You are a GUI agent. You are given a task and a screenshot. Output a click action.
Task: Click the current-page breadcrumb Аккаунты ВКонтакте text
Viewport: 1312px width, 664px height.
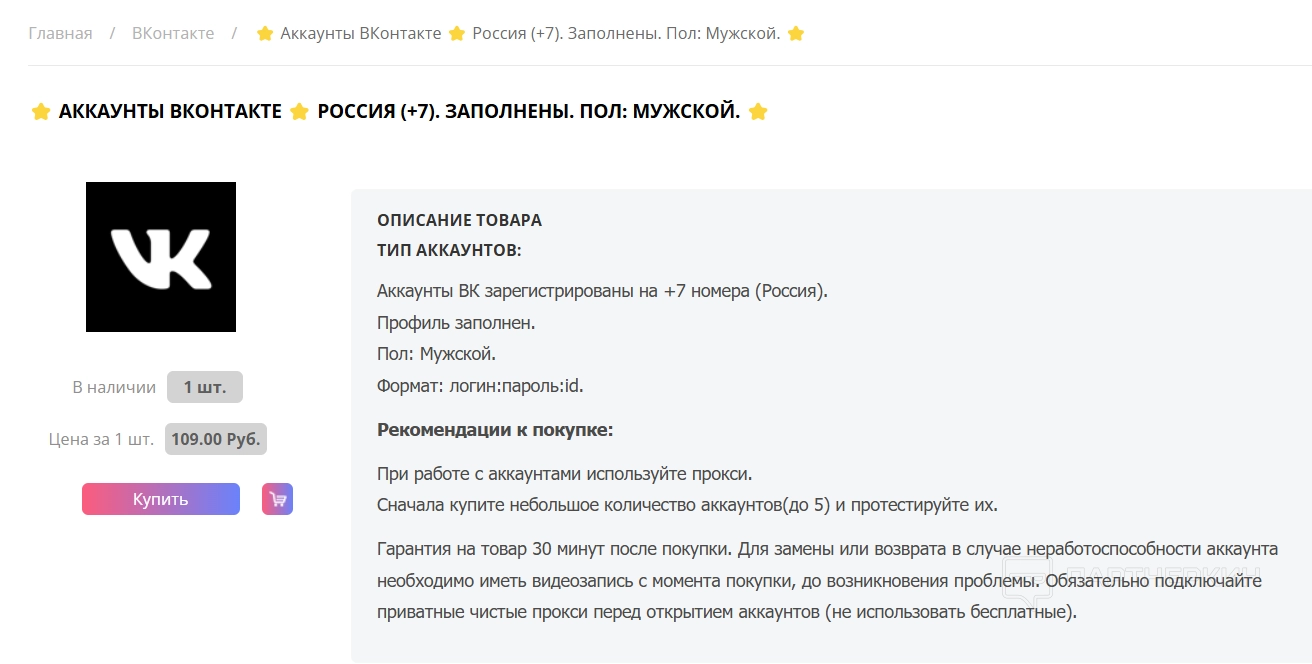360,34
